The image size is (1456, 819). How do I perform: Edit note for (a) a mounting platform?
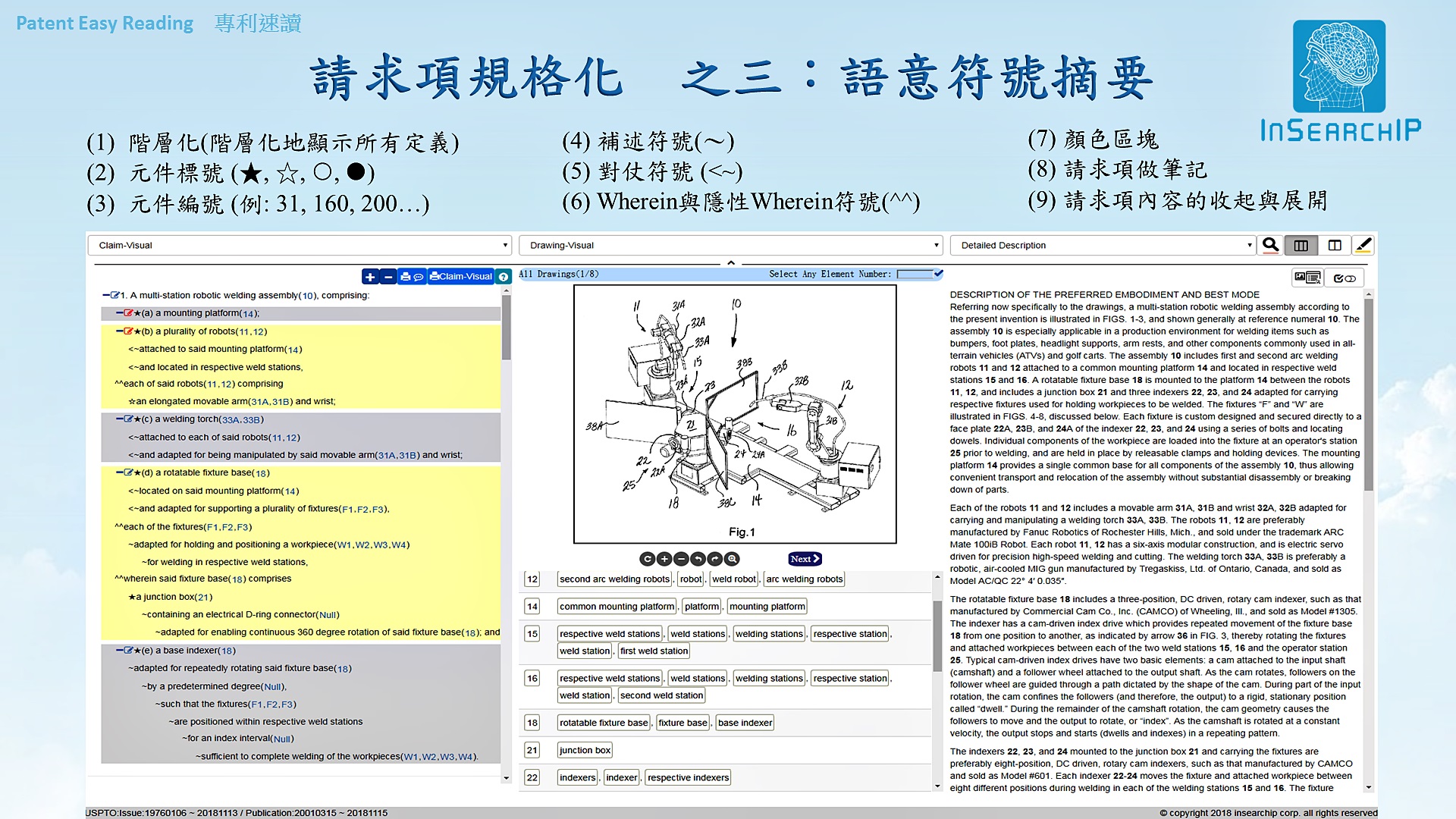[129, 313]
